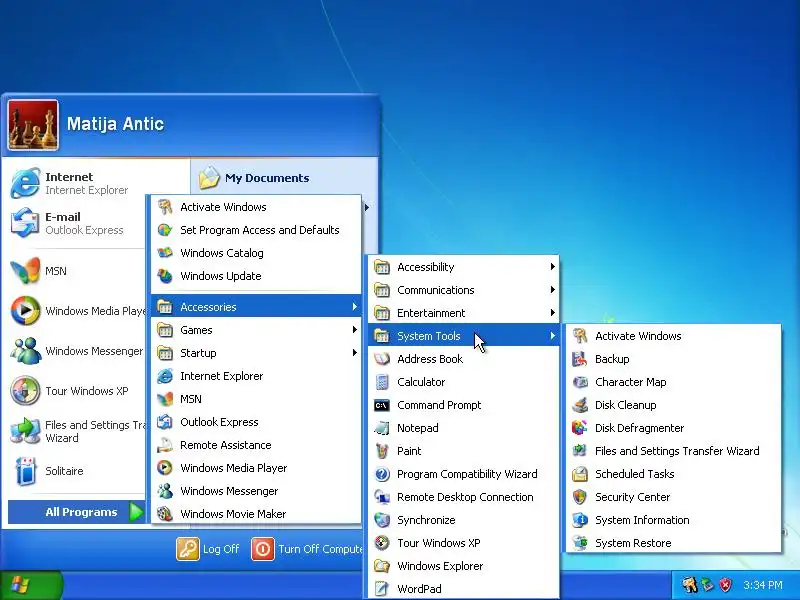
Task: Click the Windows Start button
Action: click(x=31, y=585)
